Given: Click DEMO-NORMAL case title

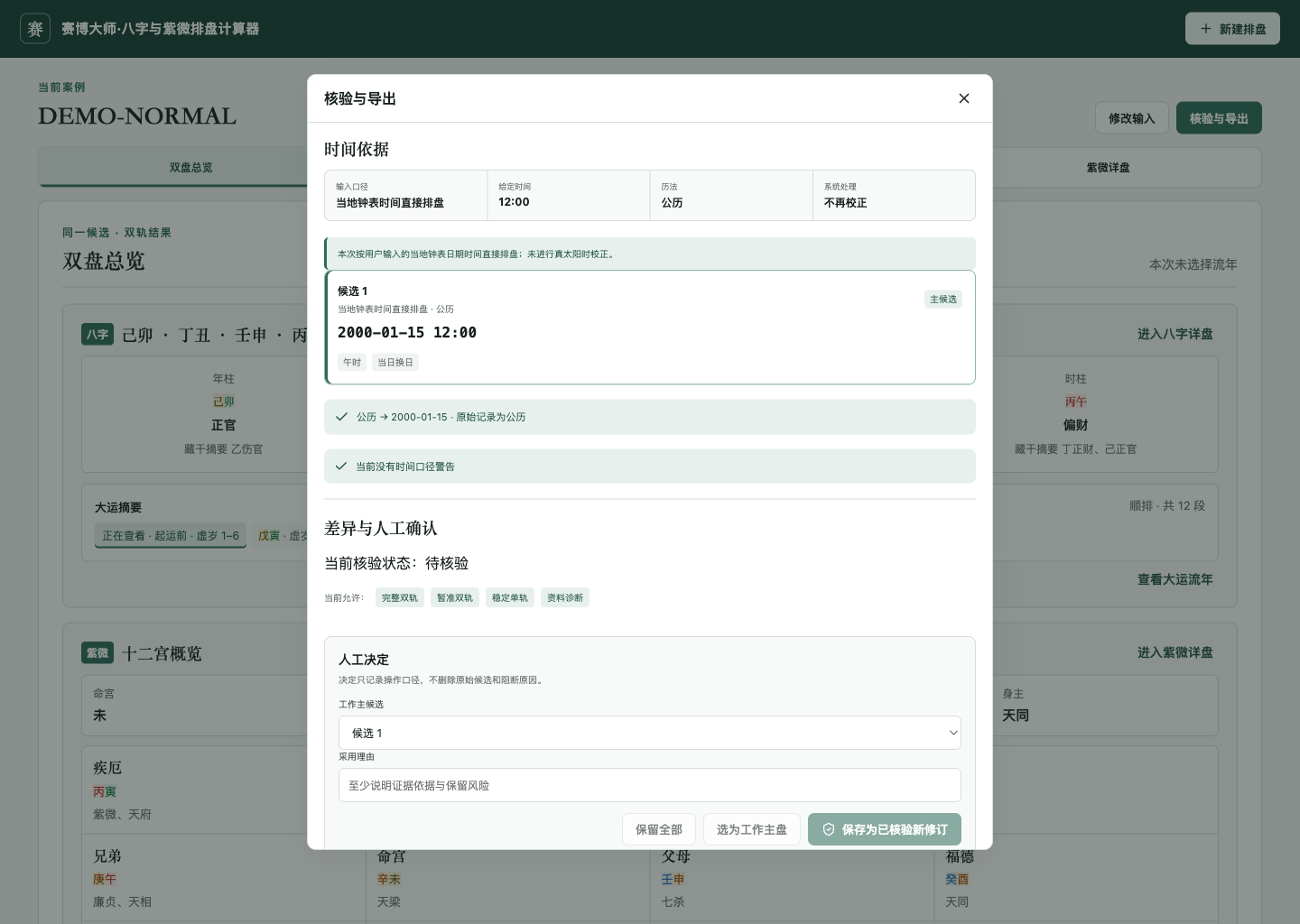Looking at the screenshot, I should [137, 116].
